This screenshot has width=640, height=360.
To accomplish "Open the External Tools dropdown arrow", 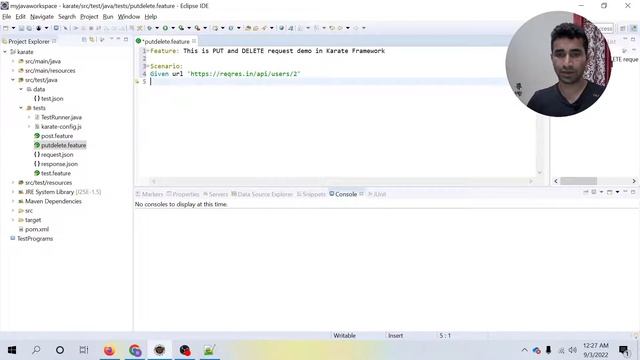I will pyautogui.click(x=205, y=28).
